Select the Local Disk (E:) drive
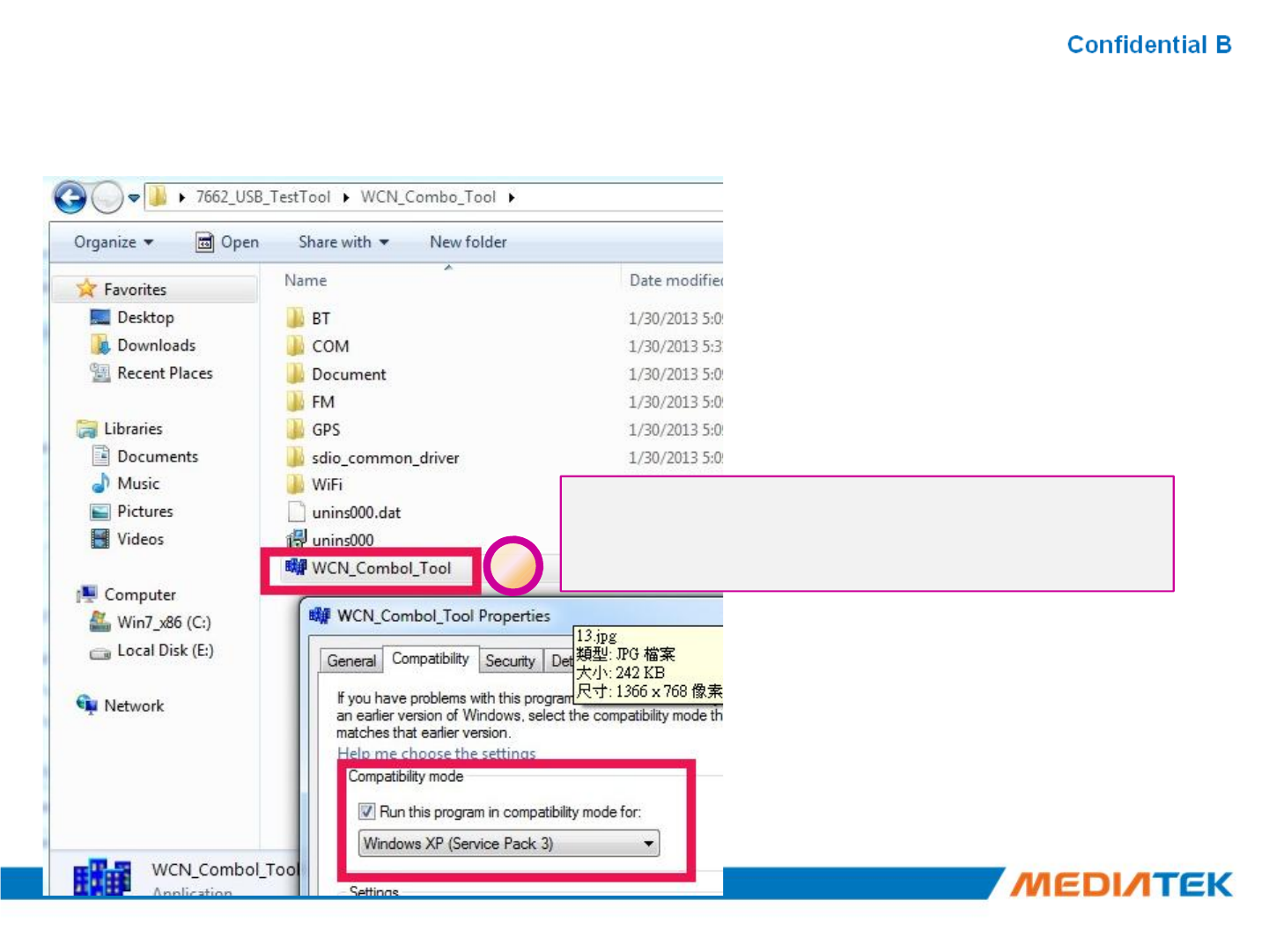 click(x=151, y=651)
